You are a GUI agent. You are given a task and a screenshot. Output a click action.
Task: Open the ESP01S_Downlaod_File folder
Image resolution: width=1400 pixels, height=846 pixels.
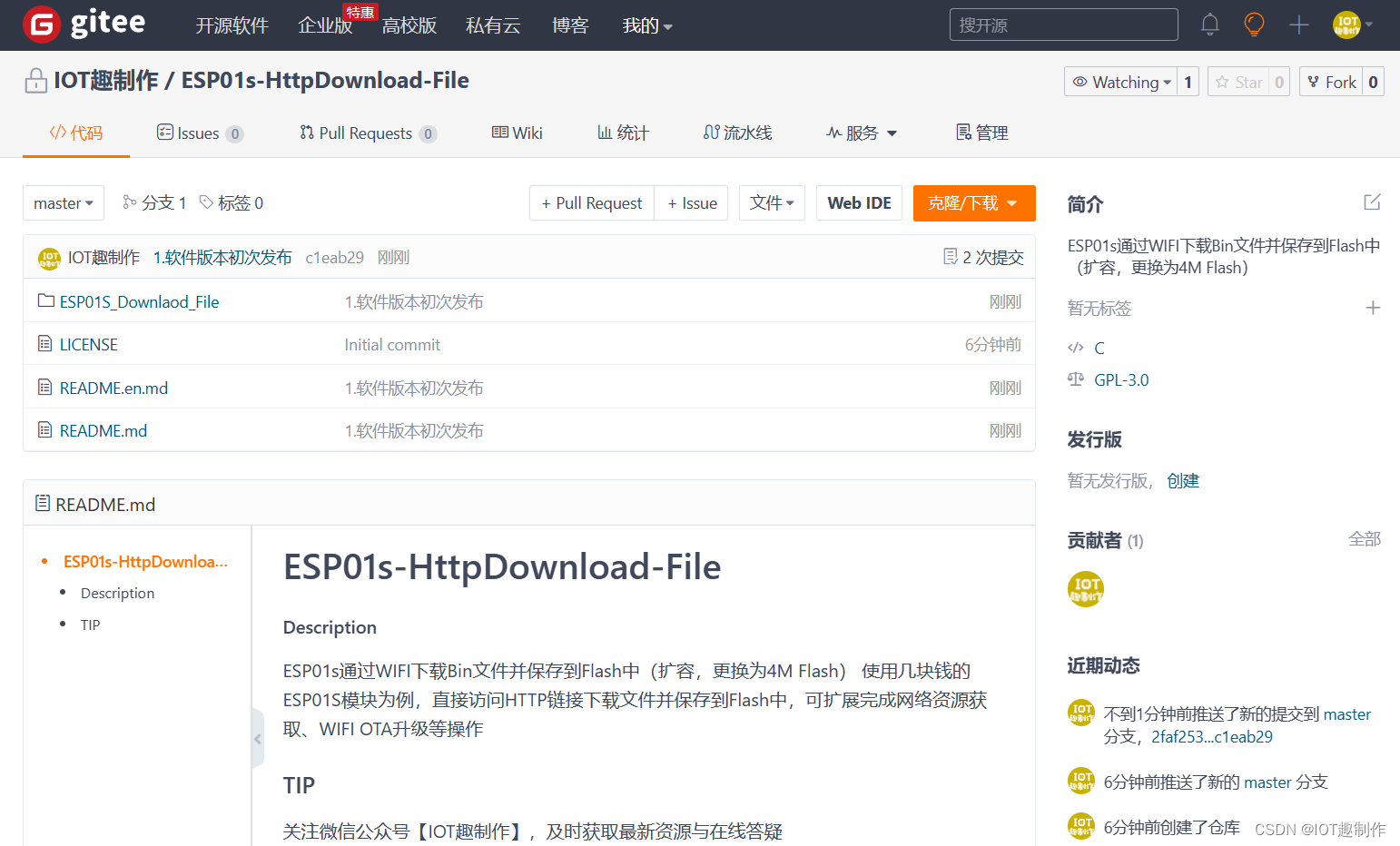tap(139, 301)
